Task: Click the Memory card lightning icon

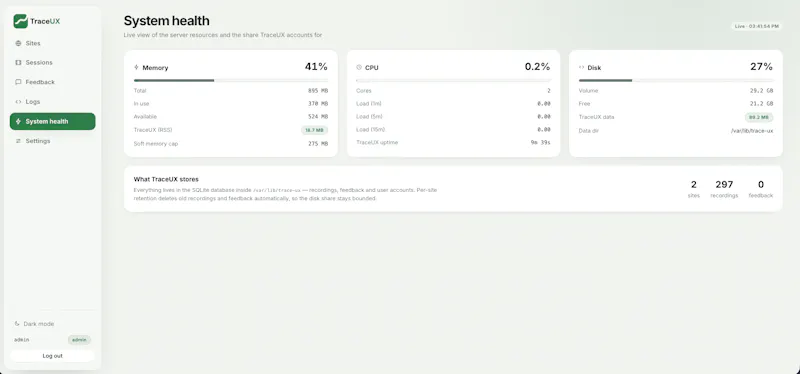Action: (x=136, y=67)
